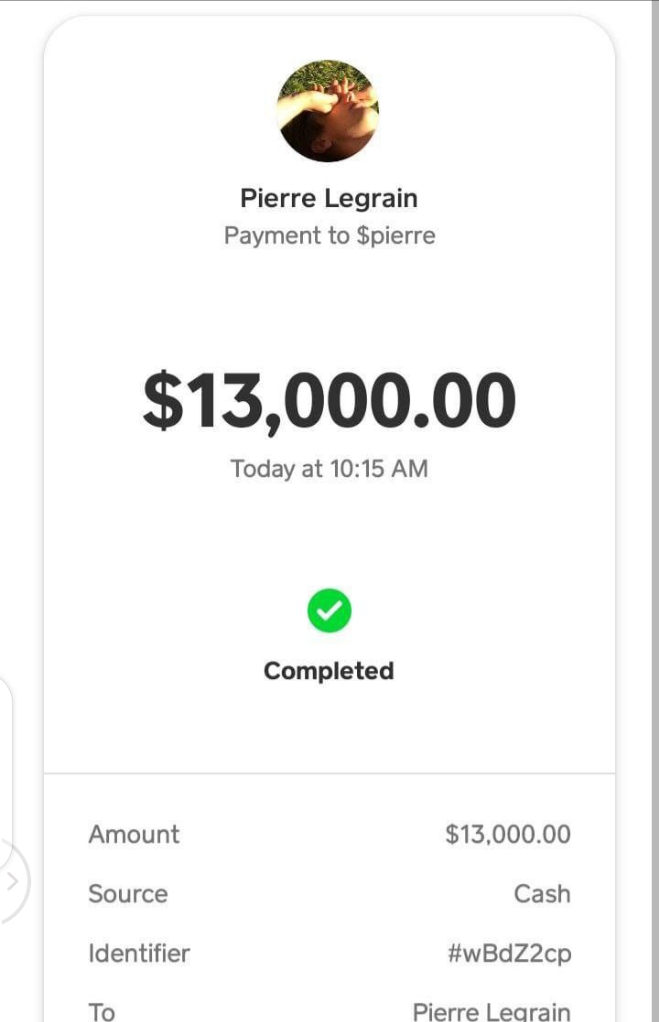This screenshot has height=1022, width=659.
Task: Click the divider line above Amount row
Action: (x=329, y=774)
